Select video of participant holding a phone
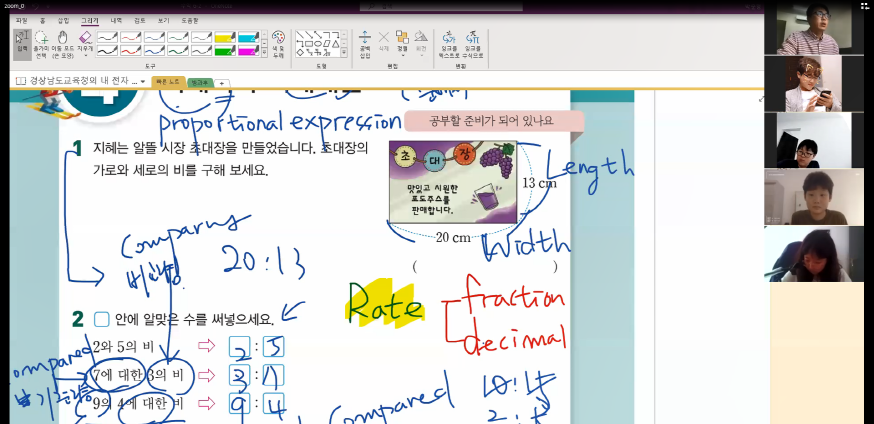 click(814, 84)
